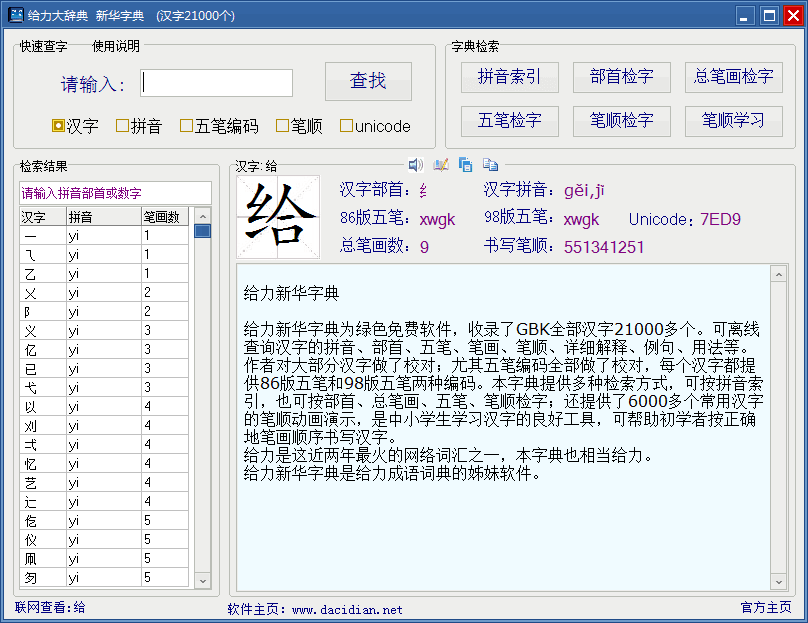Select the 汉字 search mode
The height and width of the screenshot is (623, 808).
(75, 126)
